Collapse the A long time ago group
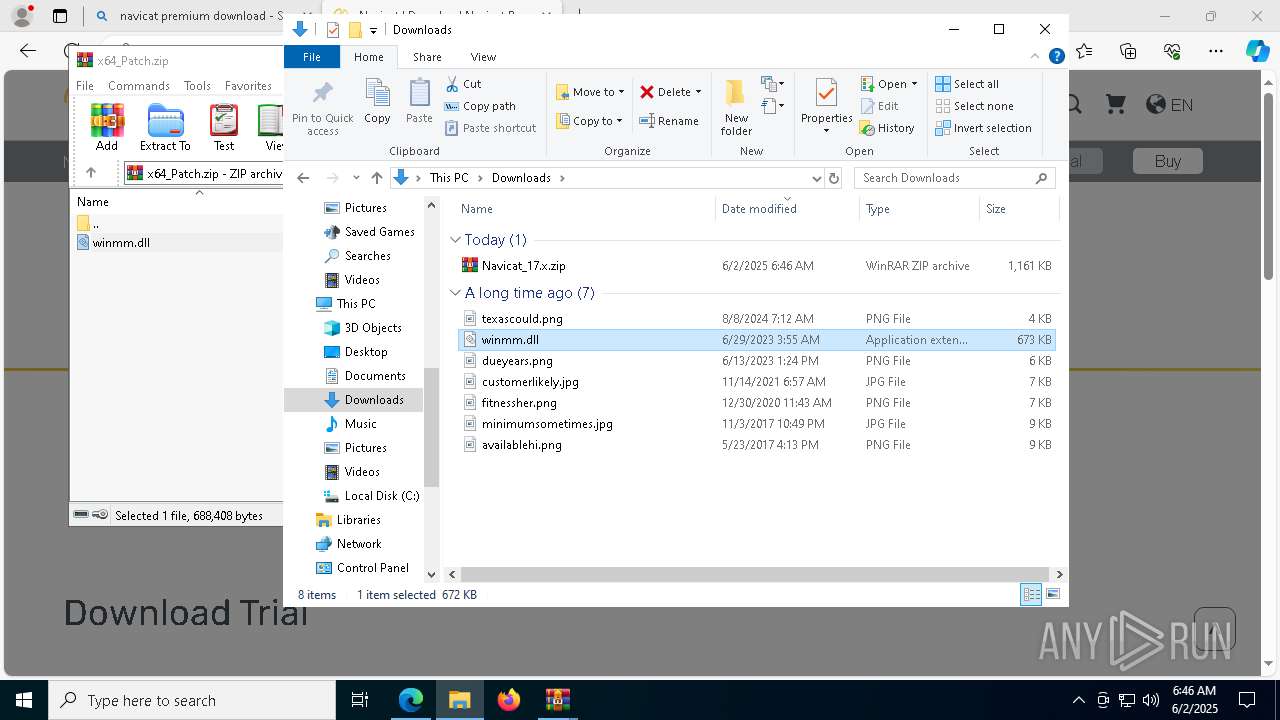The height and width of the screenshot is (720, 1280). click(455, 293)
